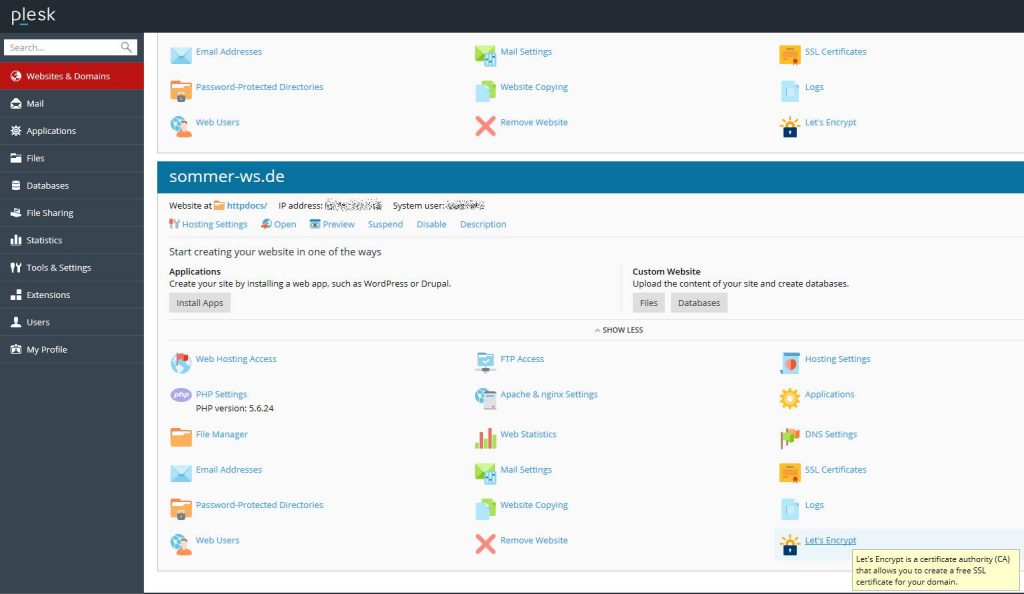1024x594 pixels.
Task: View SSL Certificates for sommer-ws.de
Action: (x=836, y=470)
